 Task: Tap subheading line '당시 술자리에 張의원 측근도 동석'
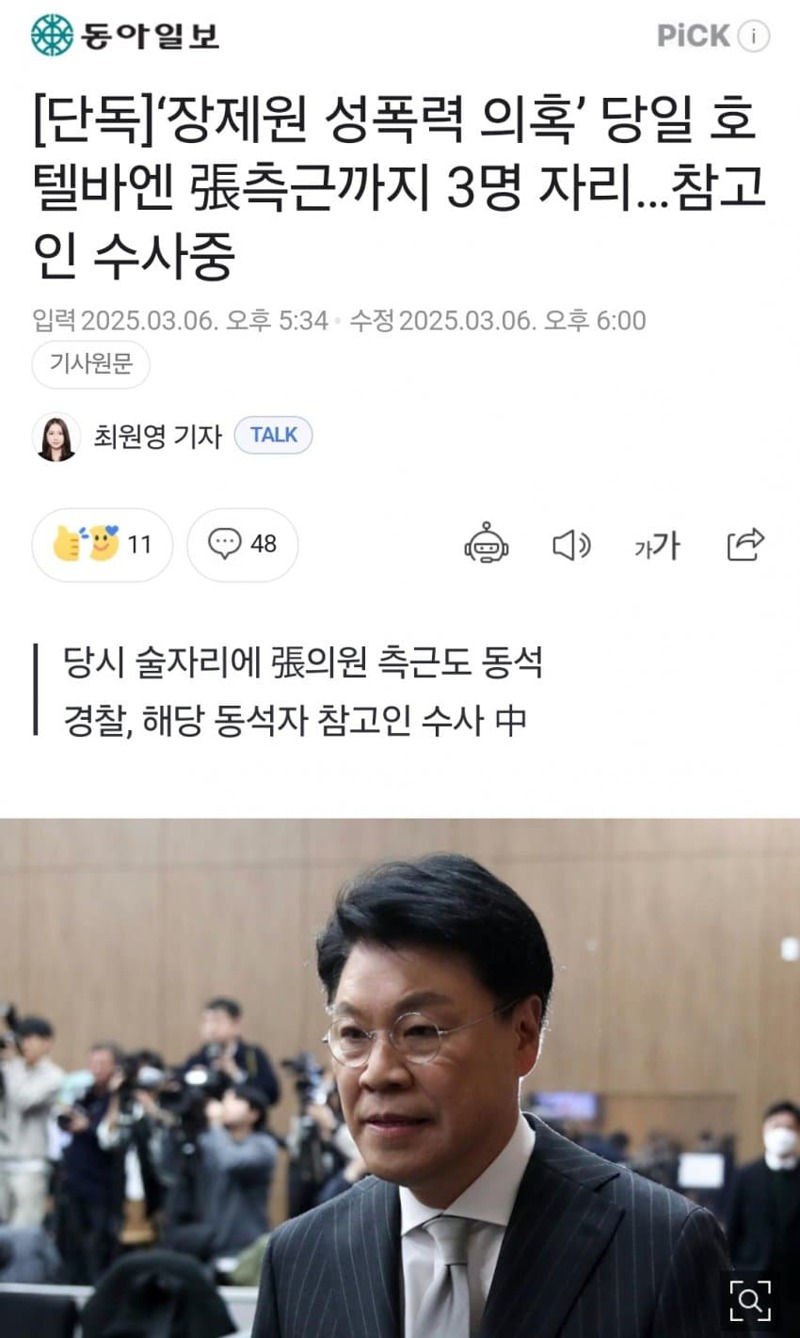click(x=303, y=662)
